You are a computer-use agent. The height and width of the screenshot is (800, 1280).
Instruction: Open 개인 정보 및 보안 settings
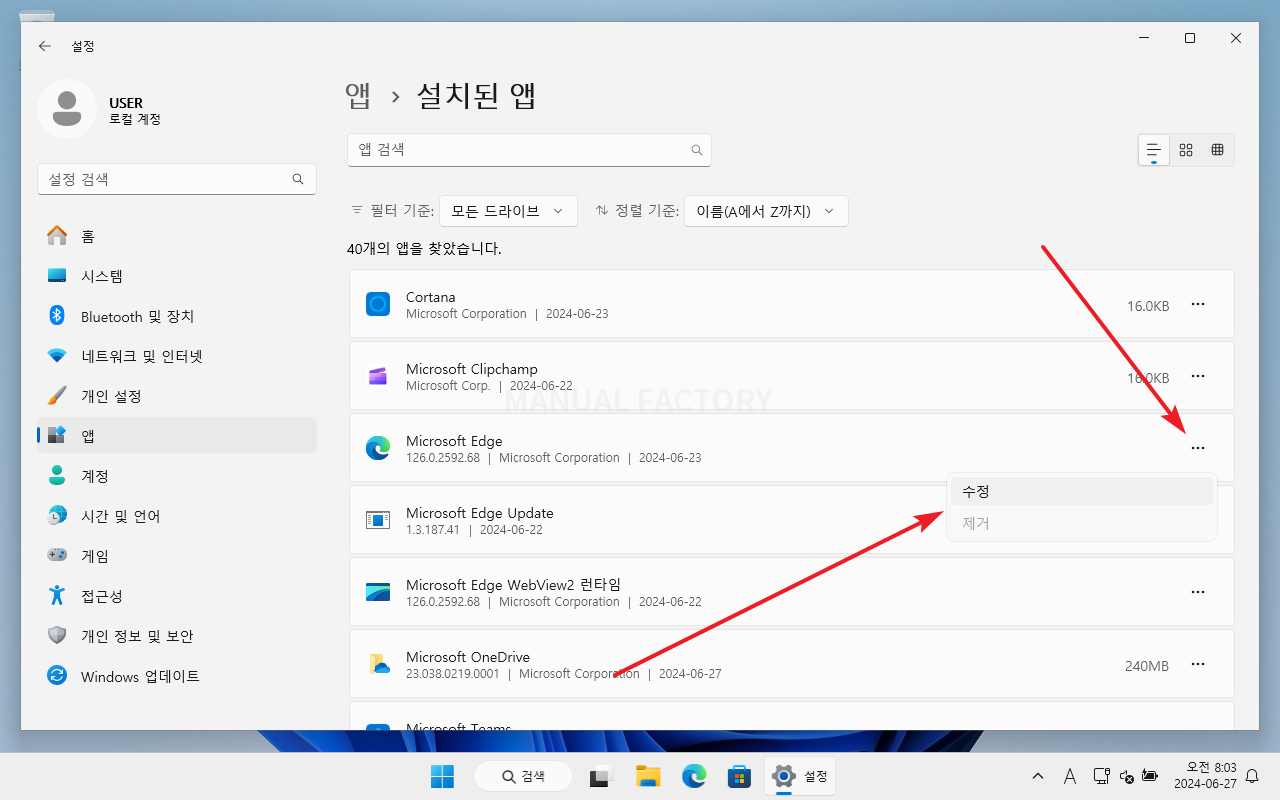coord(177,636)
